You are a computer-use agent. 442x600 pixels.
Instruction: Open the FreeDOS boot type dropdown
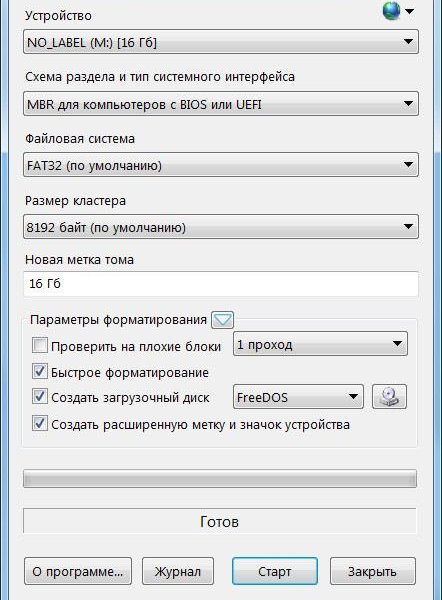click(298, 397)
